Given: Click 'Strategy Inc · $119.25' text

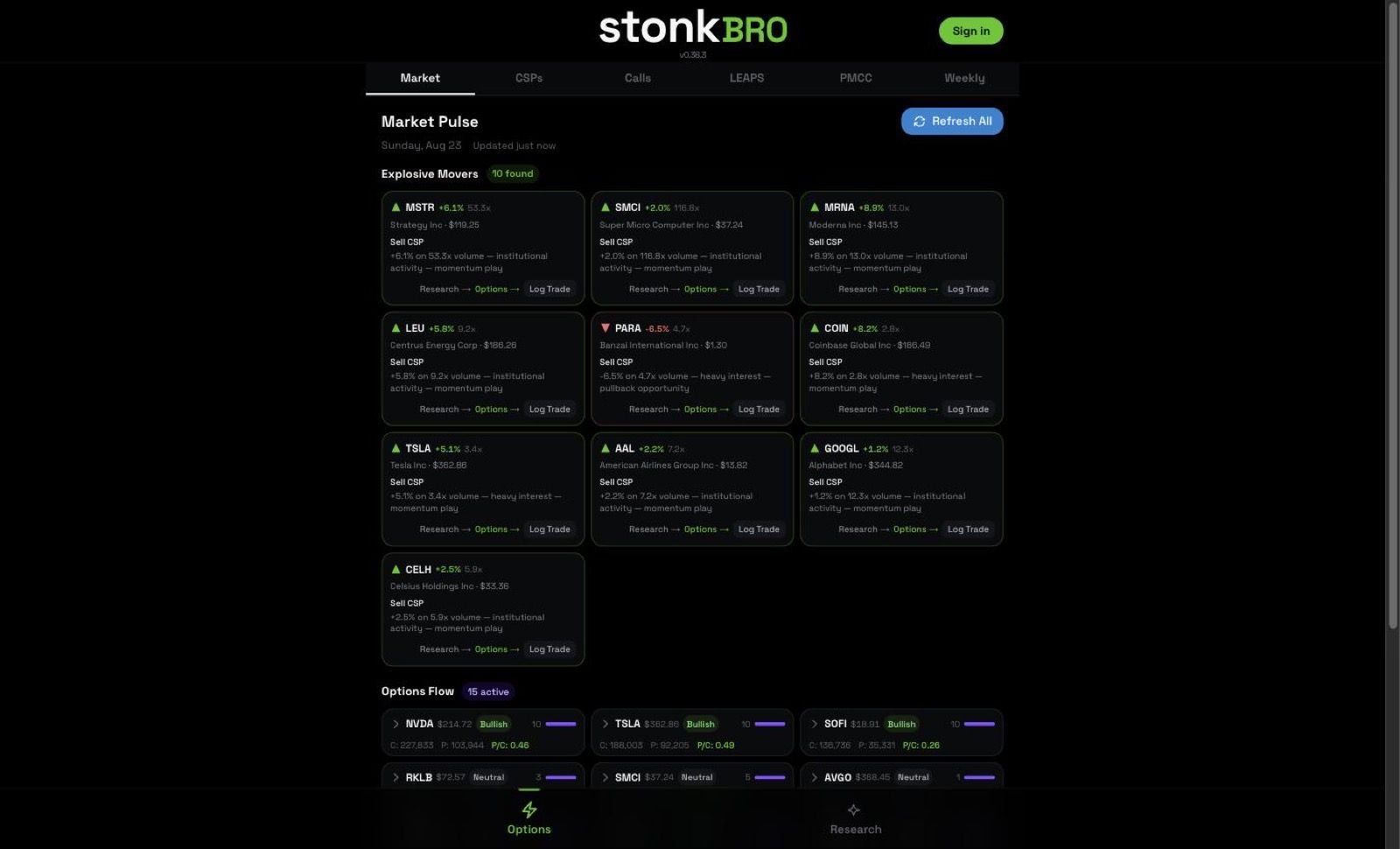Looking at the screenshot, I should click(x=435, y=225).
